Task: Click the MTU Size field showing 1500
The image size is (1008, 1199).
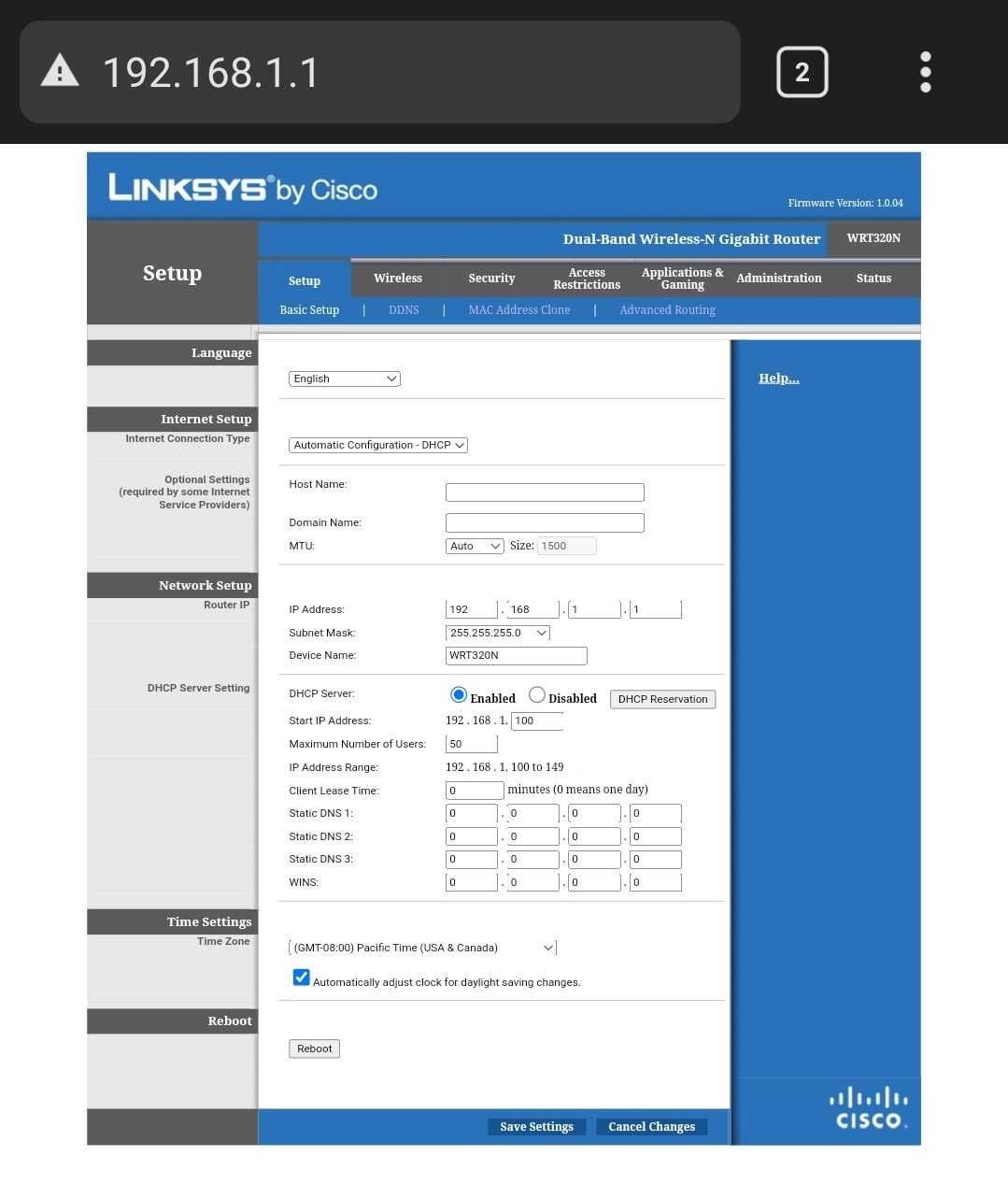Action: click(566, 546)
